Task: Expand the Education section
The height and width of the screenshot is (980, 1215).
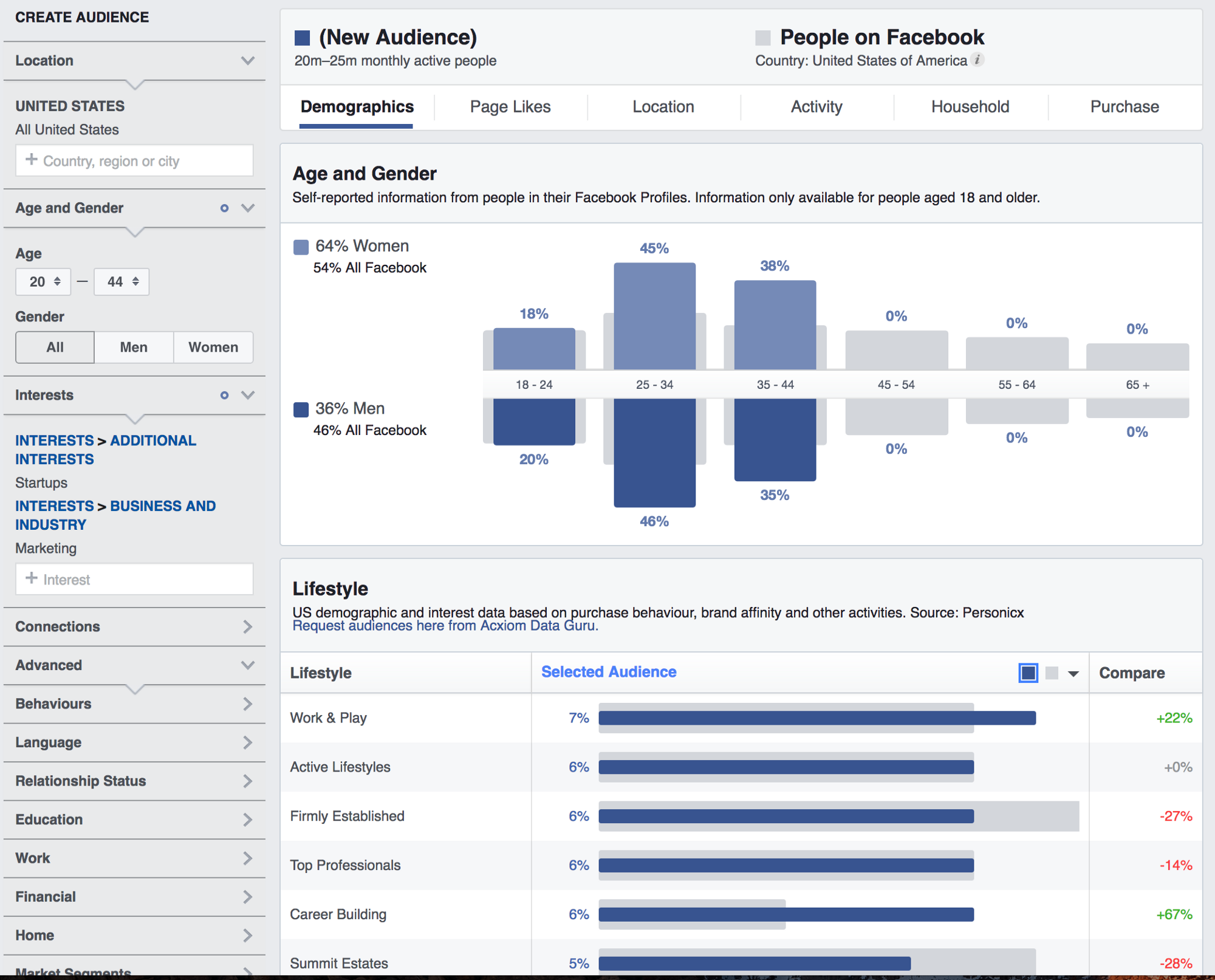Action: click(134, 820)
